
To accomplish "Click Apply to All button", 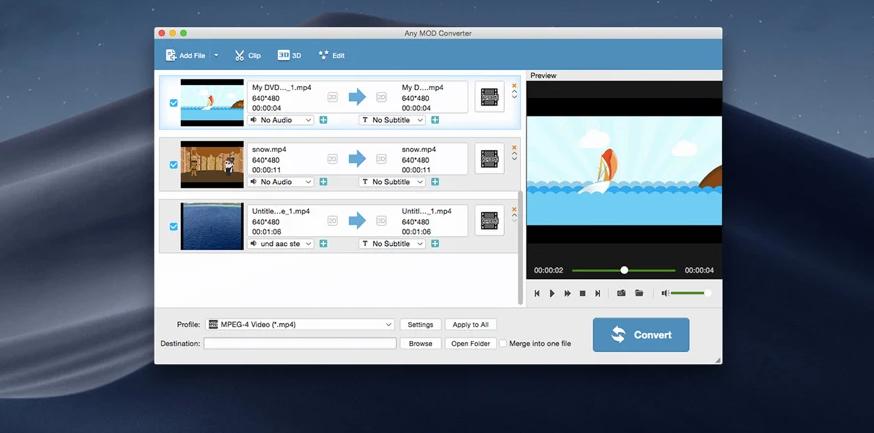I will click(470, 324).
